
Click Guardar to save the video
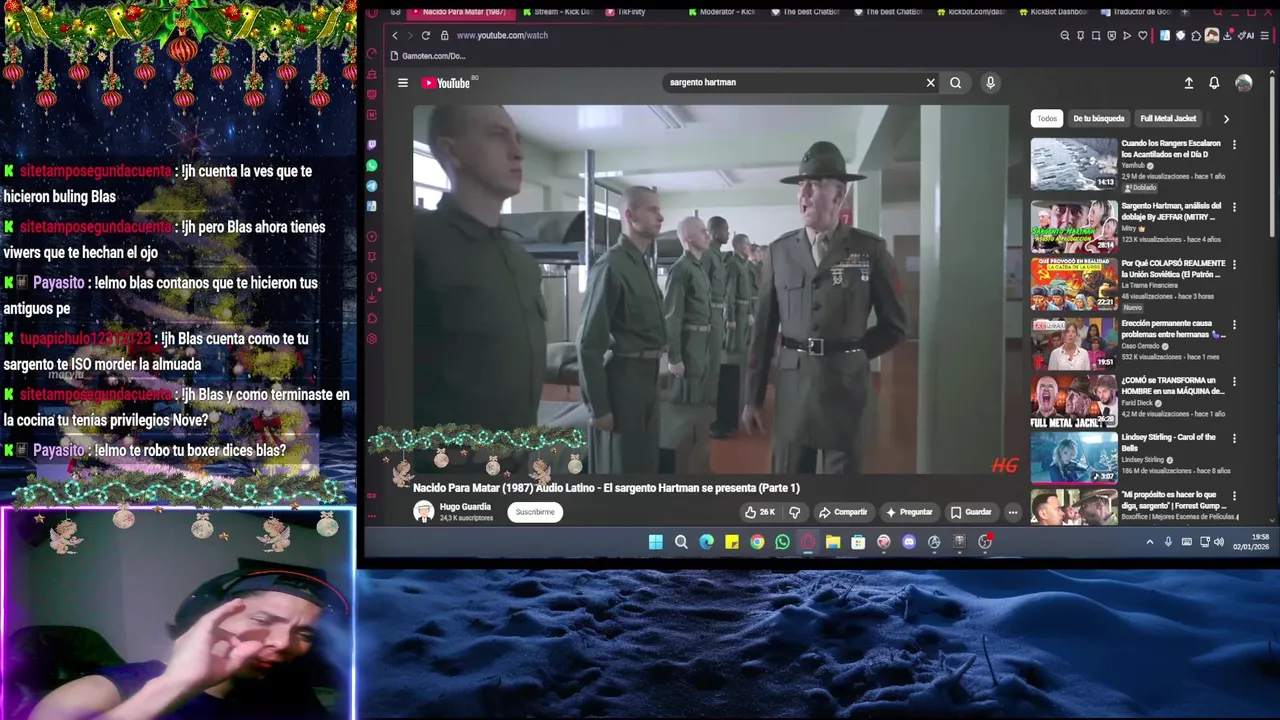(x=971, y=512)
